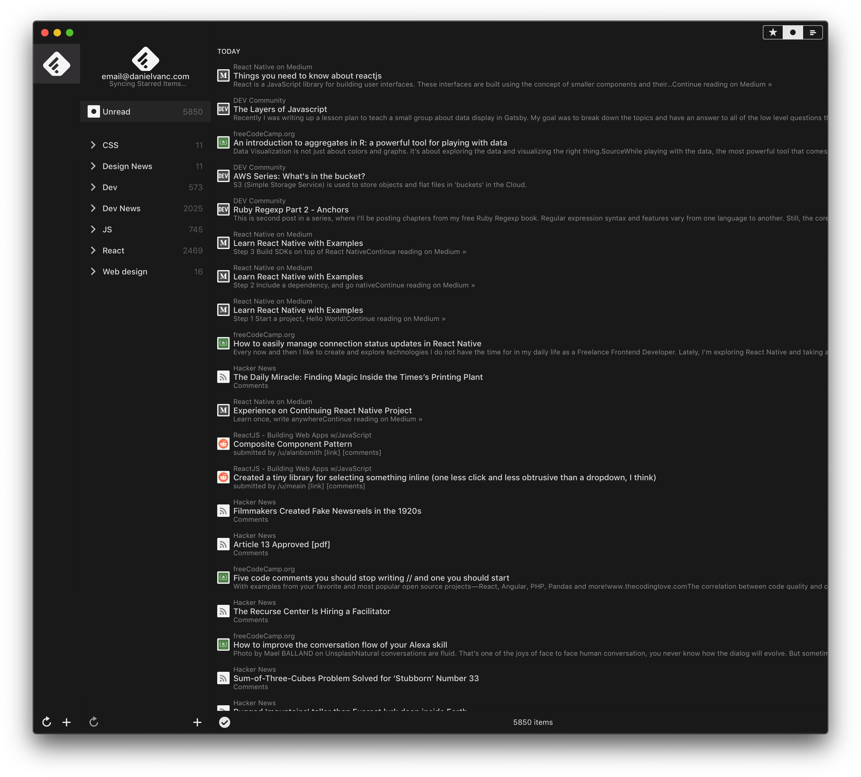Click the '5850 items' status text
This screenshot has width=861, height=777.
click(x=533, y=722)
